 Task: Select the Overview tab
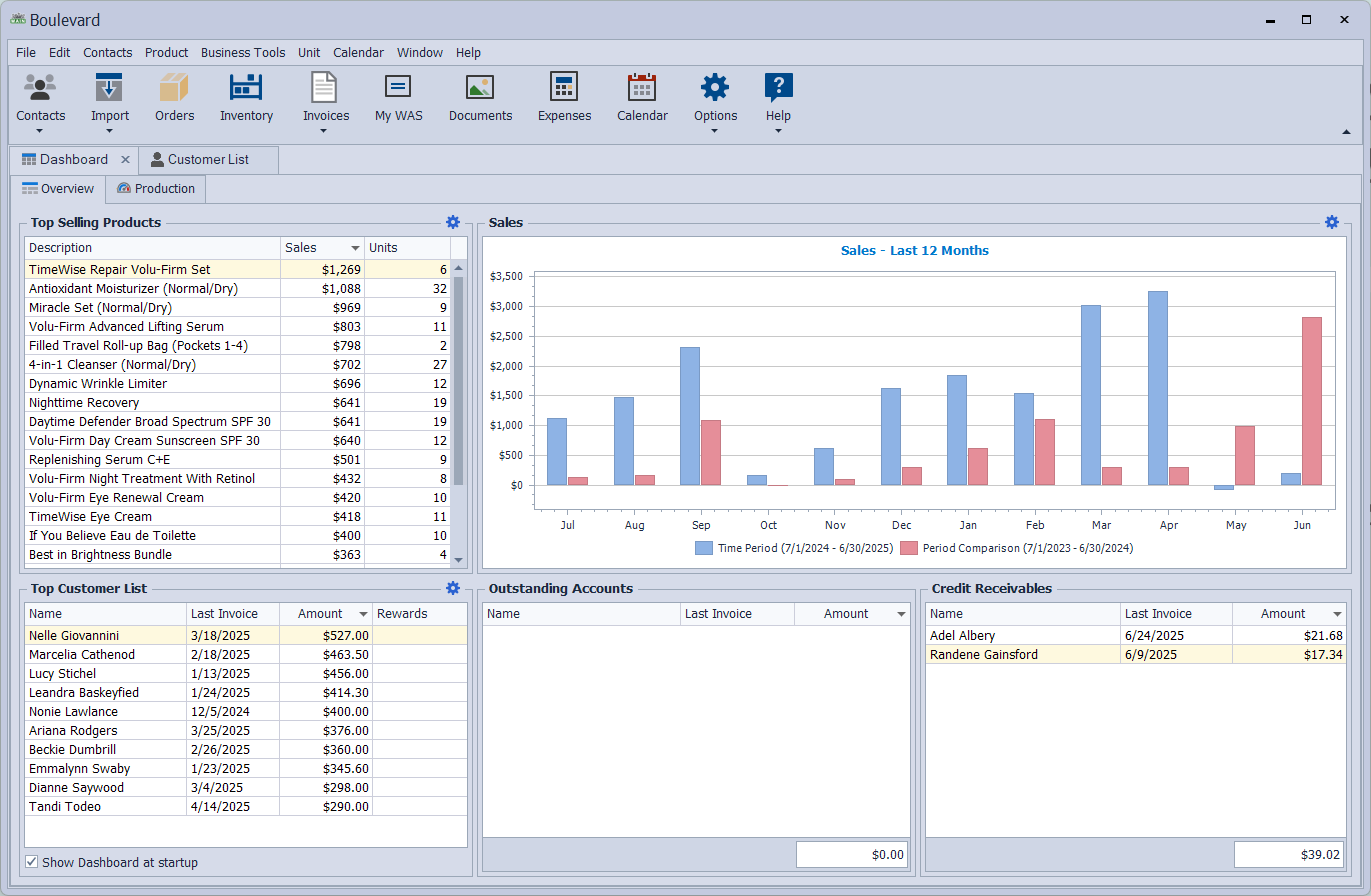click(x=58, y=188)
